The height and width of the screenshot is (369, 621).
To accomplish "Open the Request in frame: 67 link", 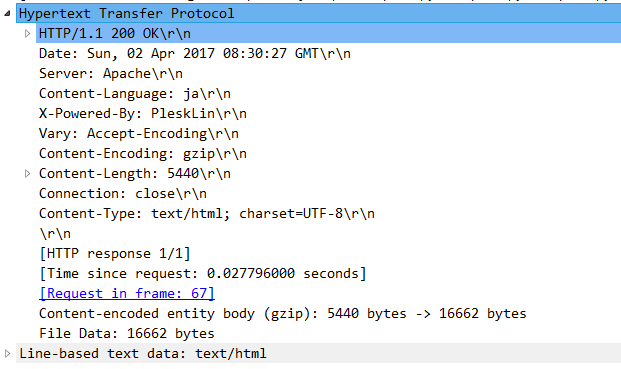I will coord(127,293).
